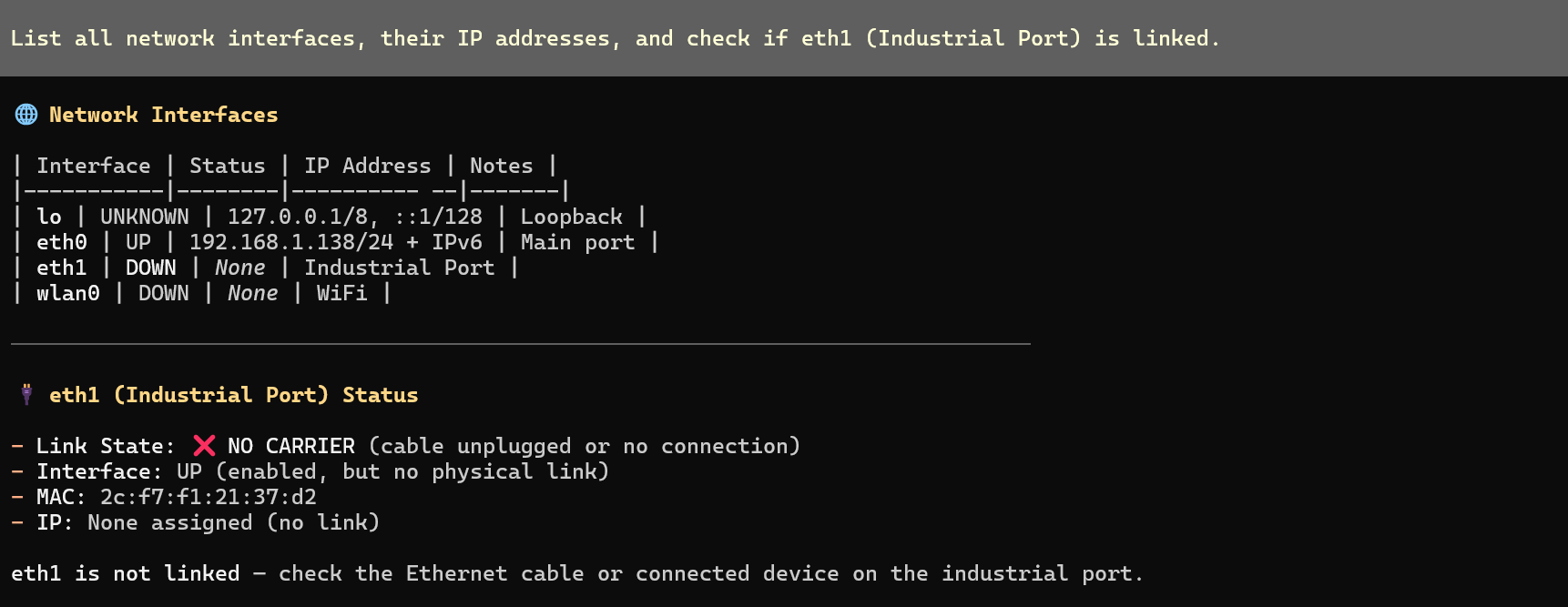Click the eth1 DOWN status cell
The width and height of the screenshot is (1568, 607).
pyautogui.click(x=150, y=268)
